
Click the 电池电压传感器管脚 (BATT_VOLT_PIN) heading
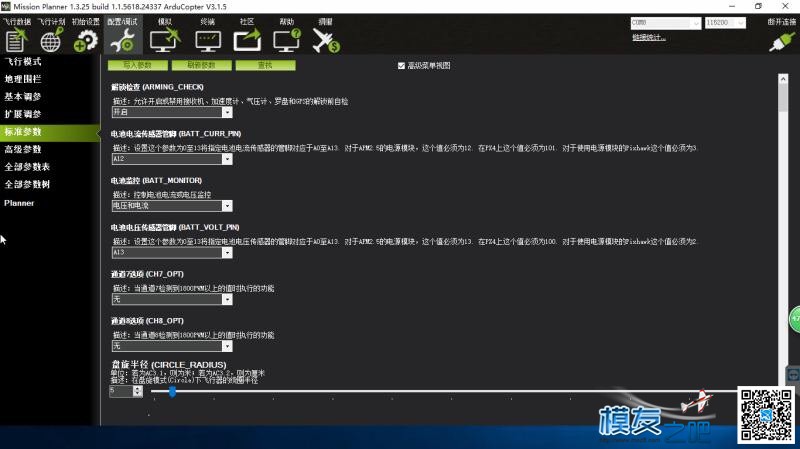point(175,228)
